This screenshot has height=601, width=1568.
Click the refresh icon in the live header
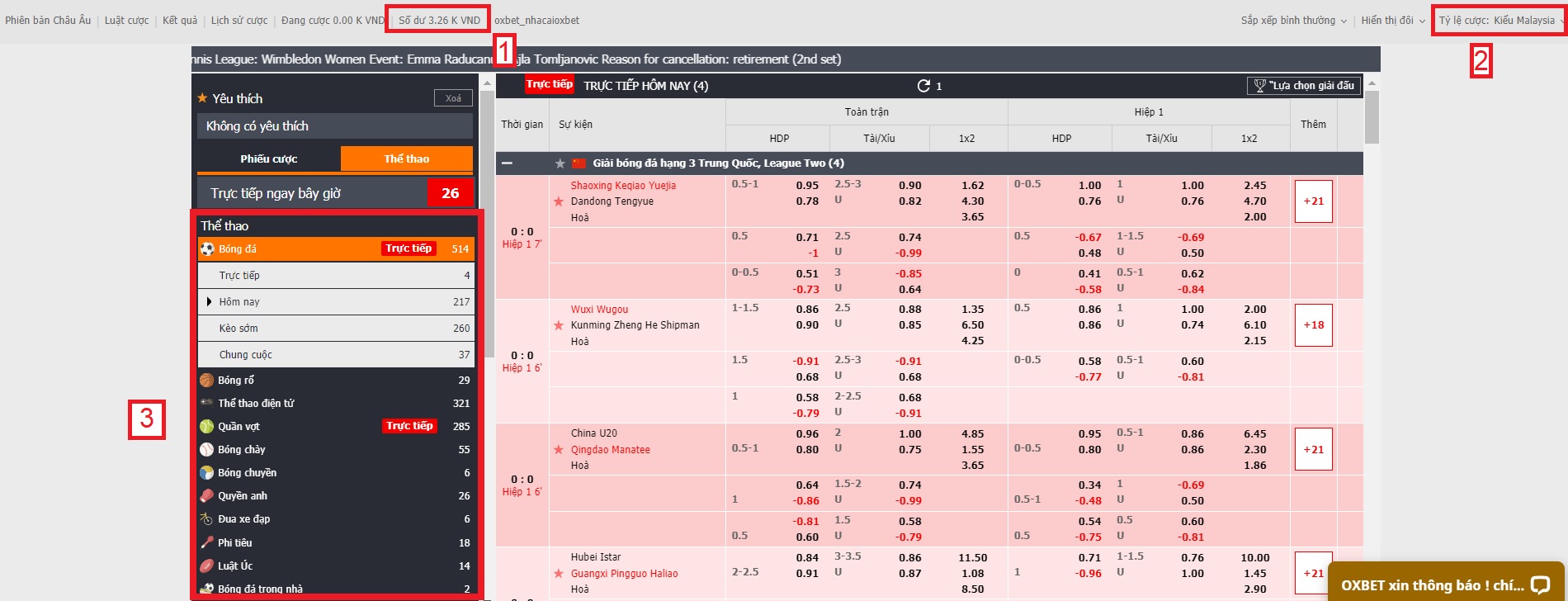923,86
